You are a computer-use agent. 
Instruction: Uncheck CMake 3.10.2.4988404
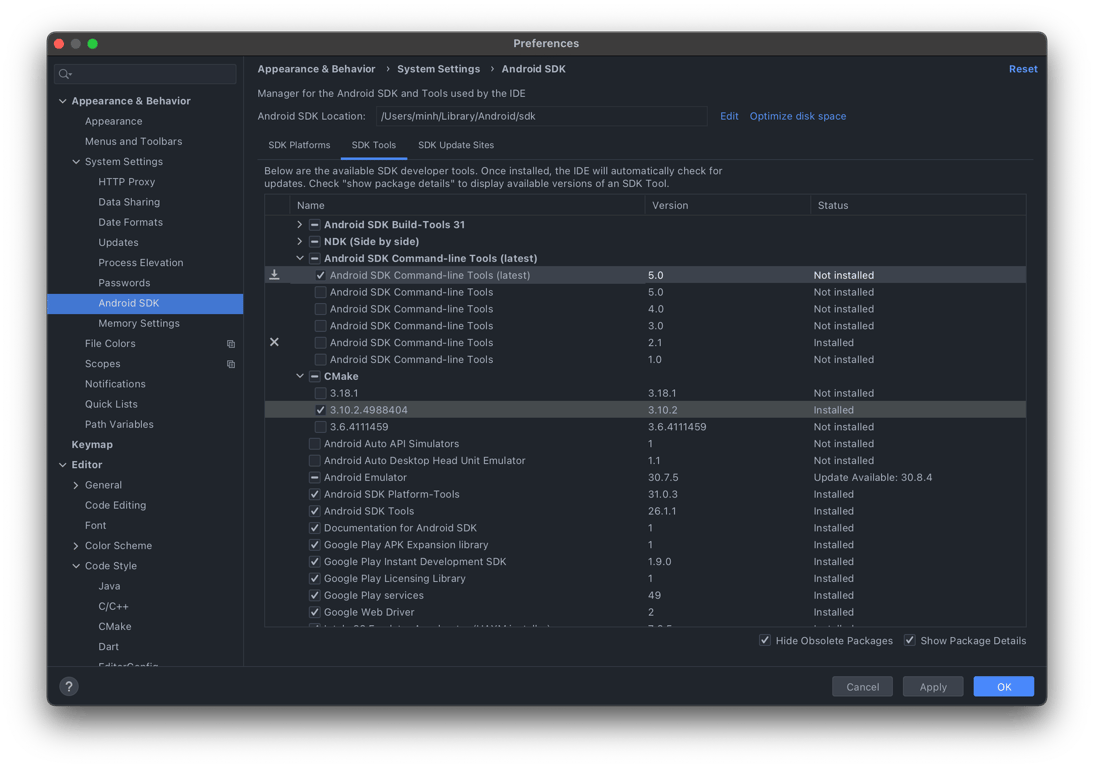coord(320,410)
